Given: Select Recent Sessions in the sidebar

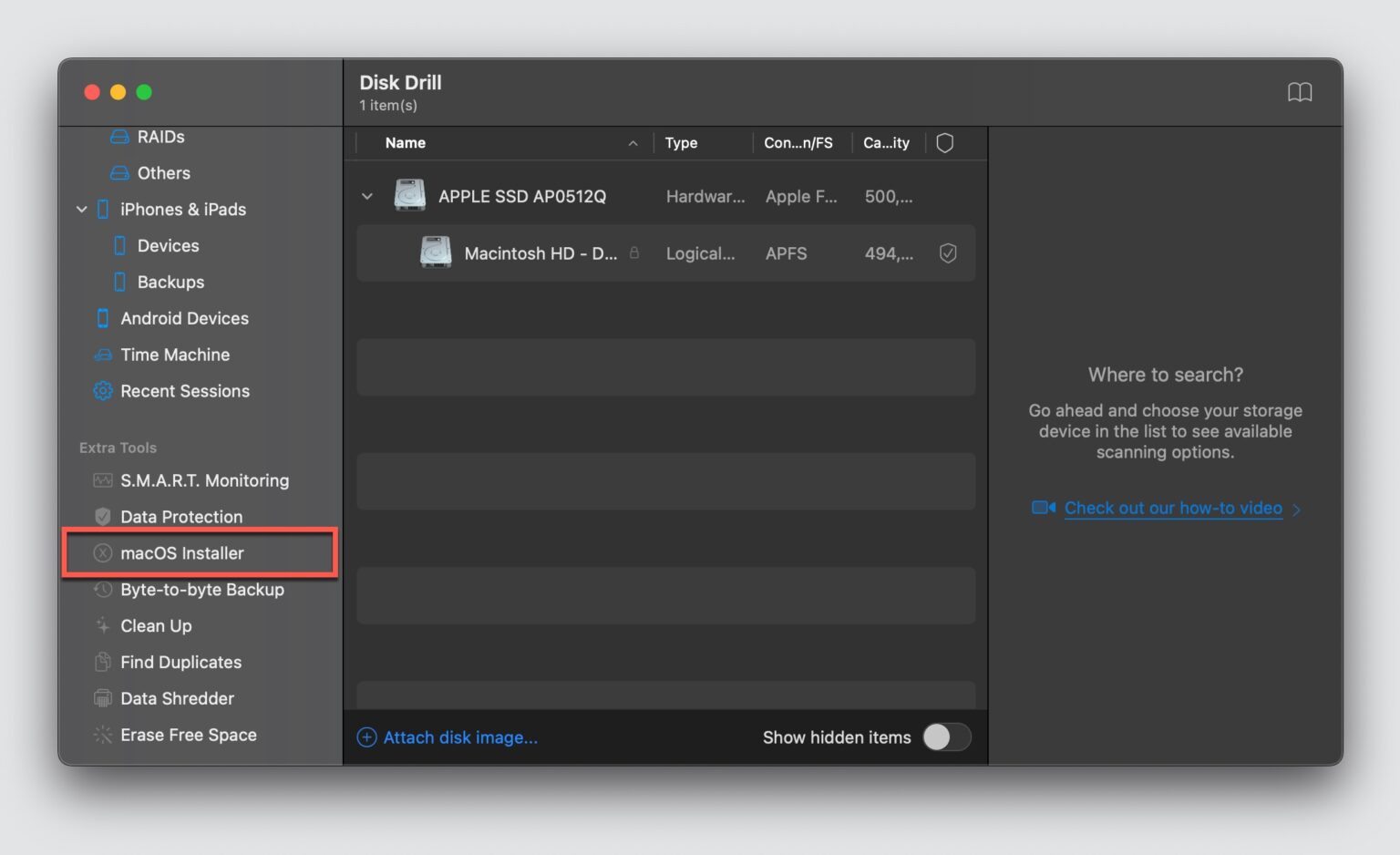Looking at the screenshot, I should tap(185, 391).
